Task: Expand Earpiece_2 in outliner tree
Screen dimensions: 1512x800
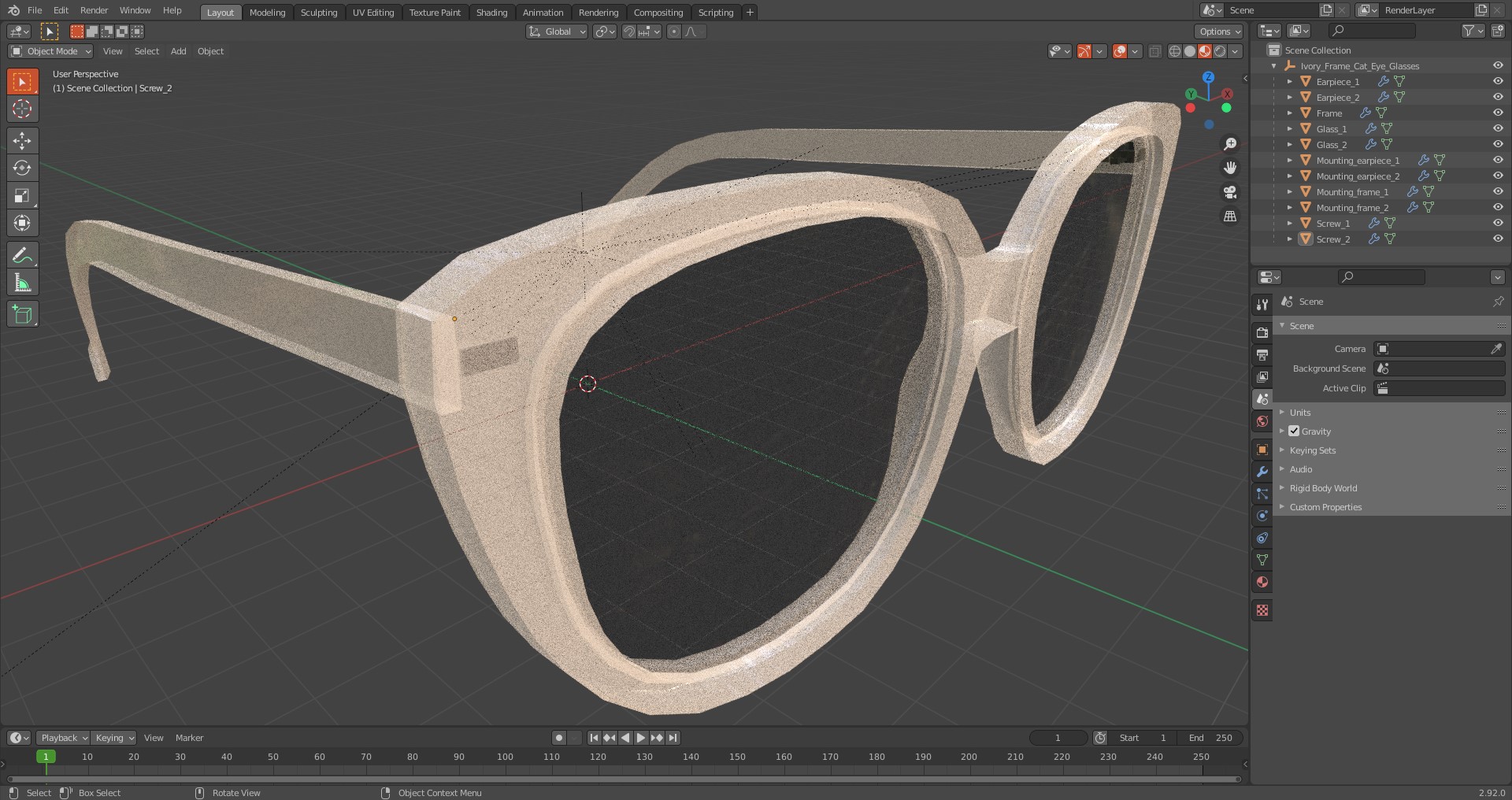Action: [x=1289, y=98]
